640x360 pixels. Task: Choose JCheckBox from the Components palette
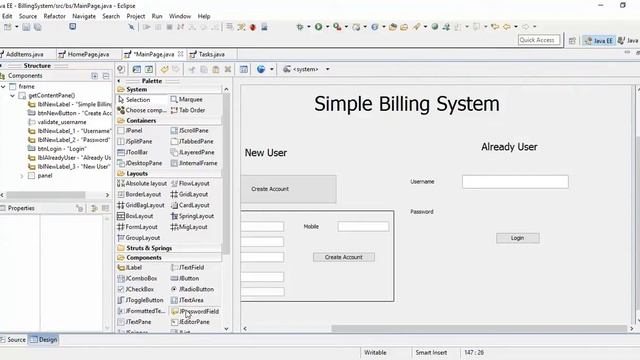(136, 289)
